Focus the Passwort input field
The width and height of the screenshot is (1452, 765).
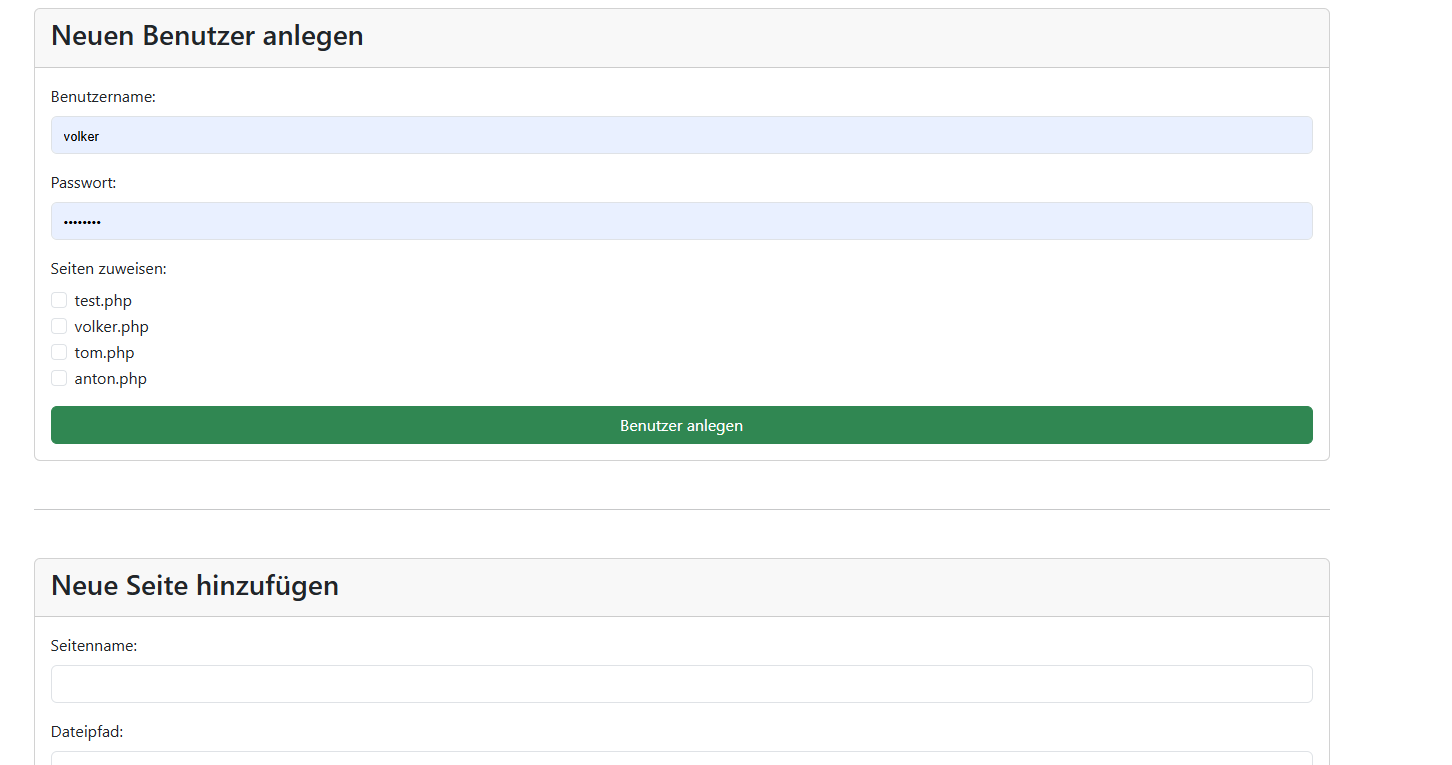(681, 221)
